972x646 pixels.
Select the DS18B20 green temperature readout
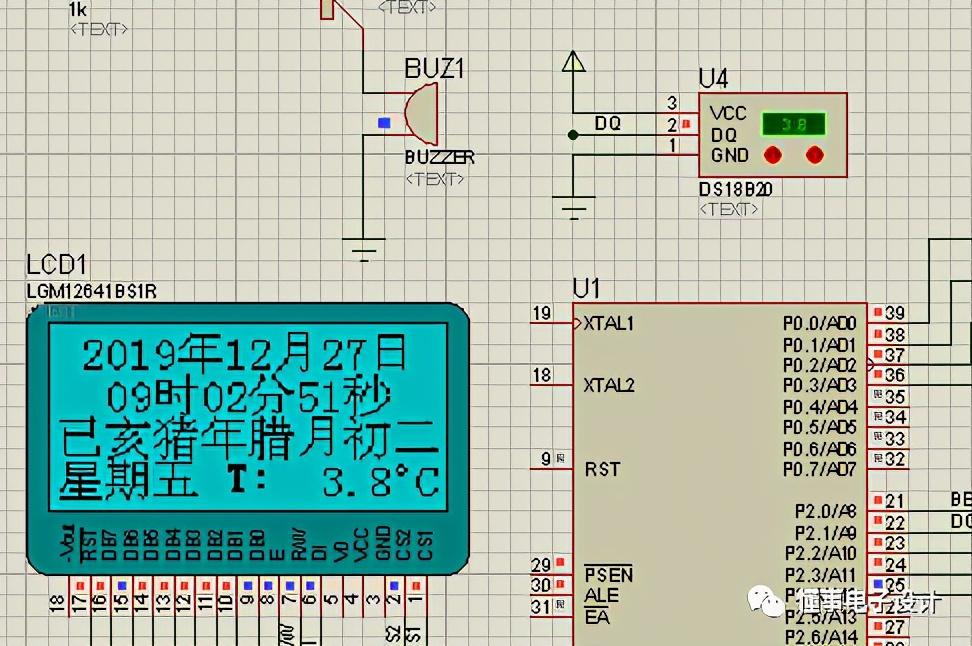(793, 123)
